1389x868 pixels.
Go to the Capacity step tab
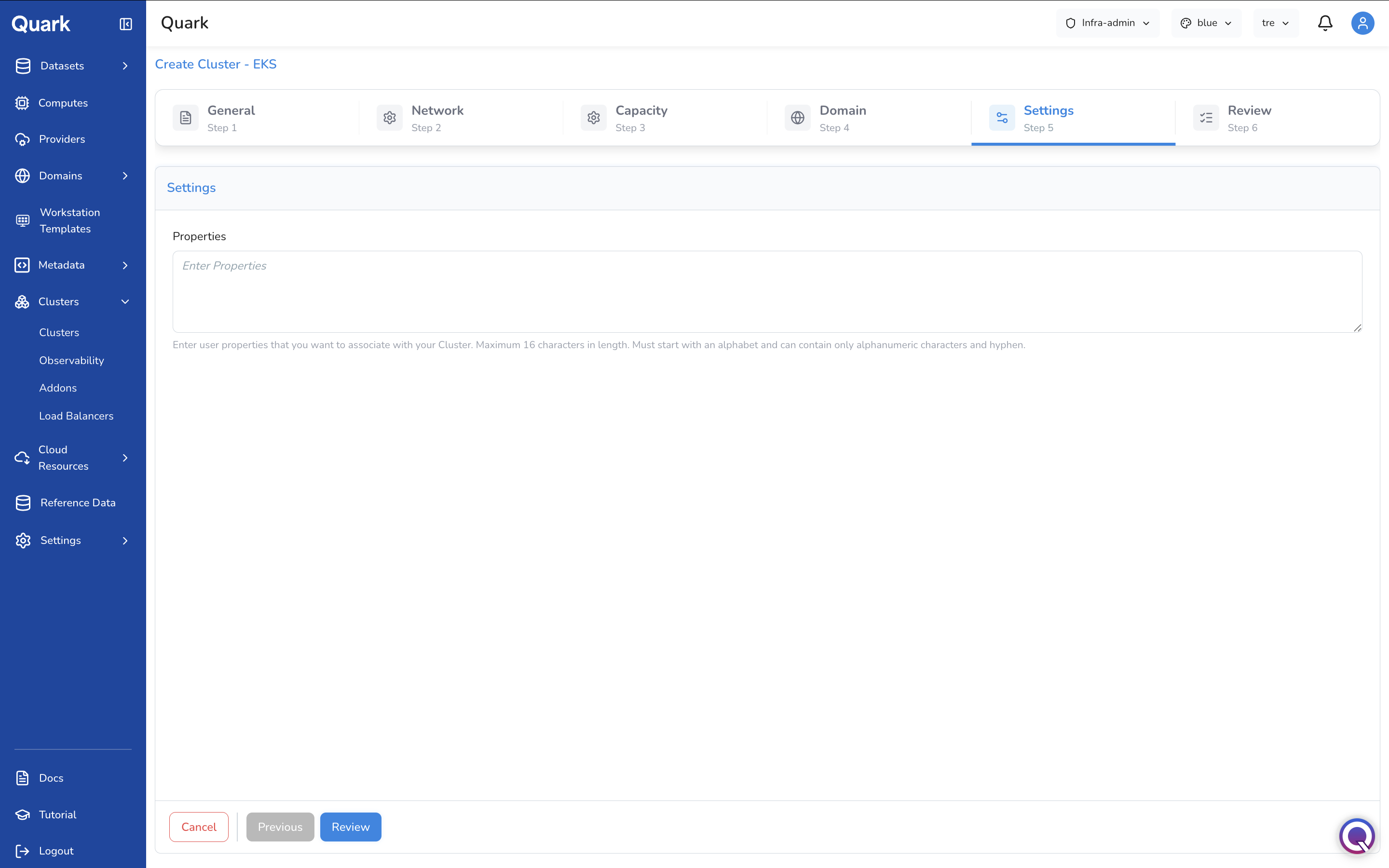(665, 118)
